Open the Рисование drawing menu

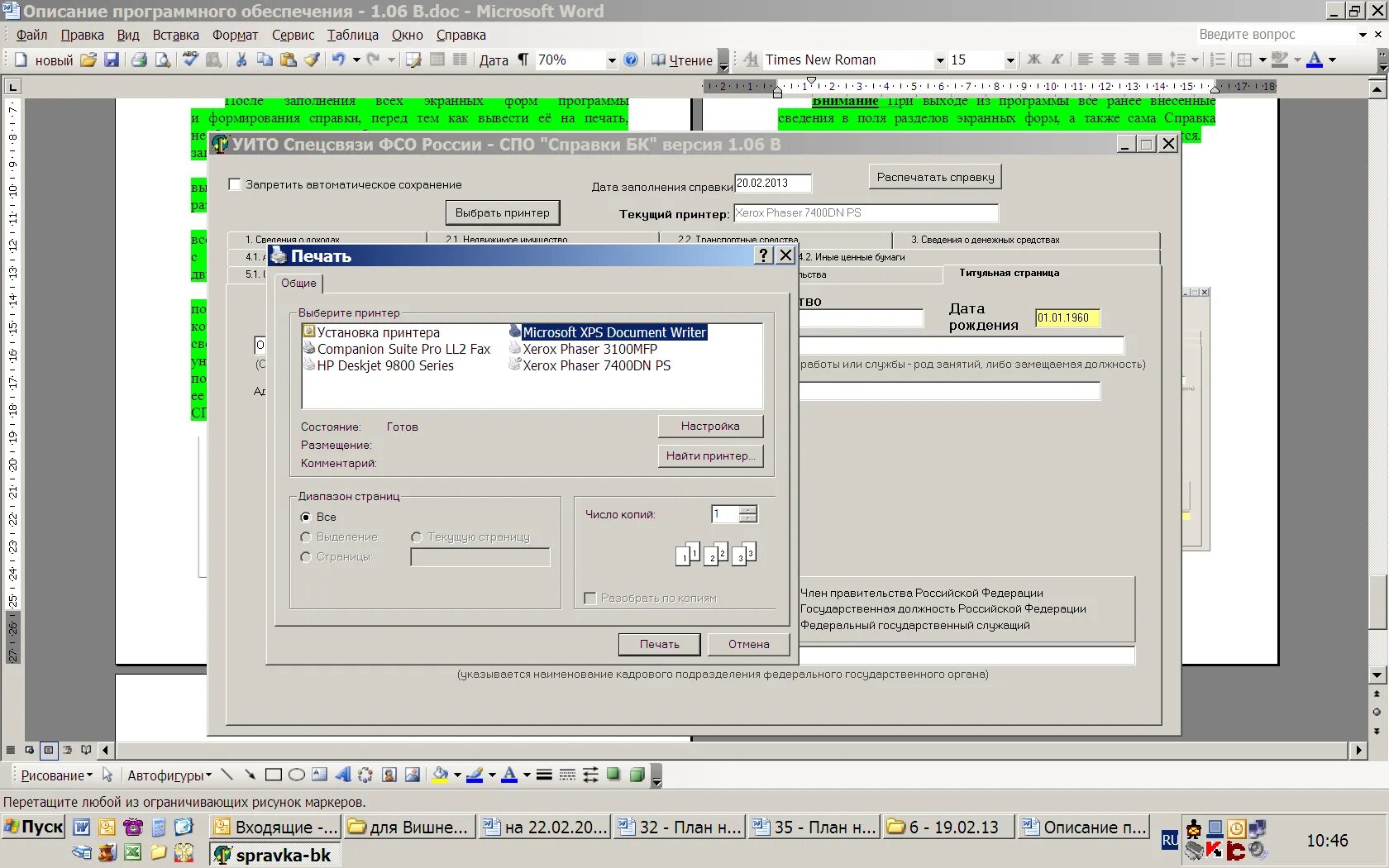click(x=56, y=775)
